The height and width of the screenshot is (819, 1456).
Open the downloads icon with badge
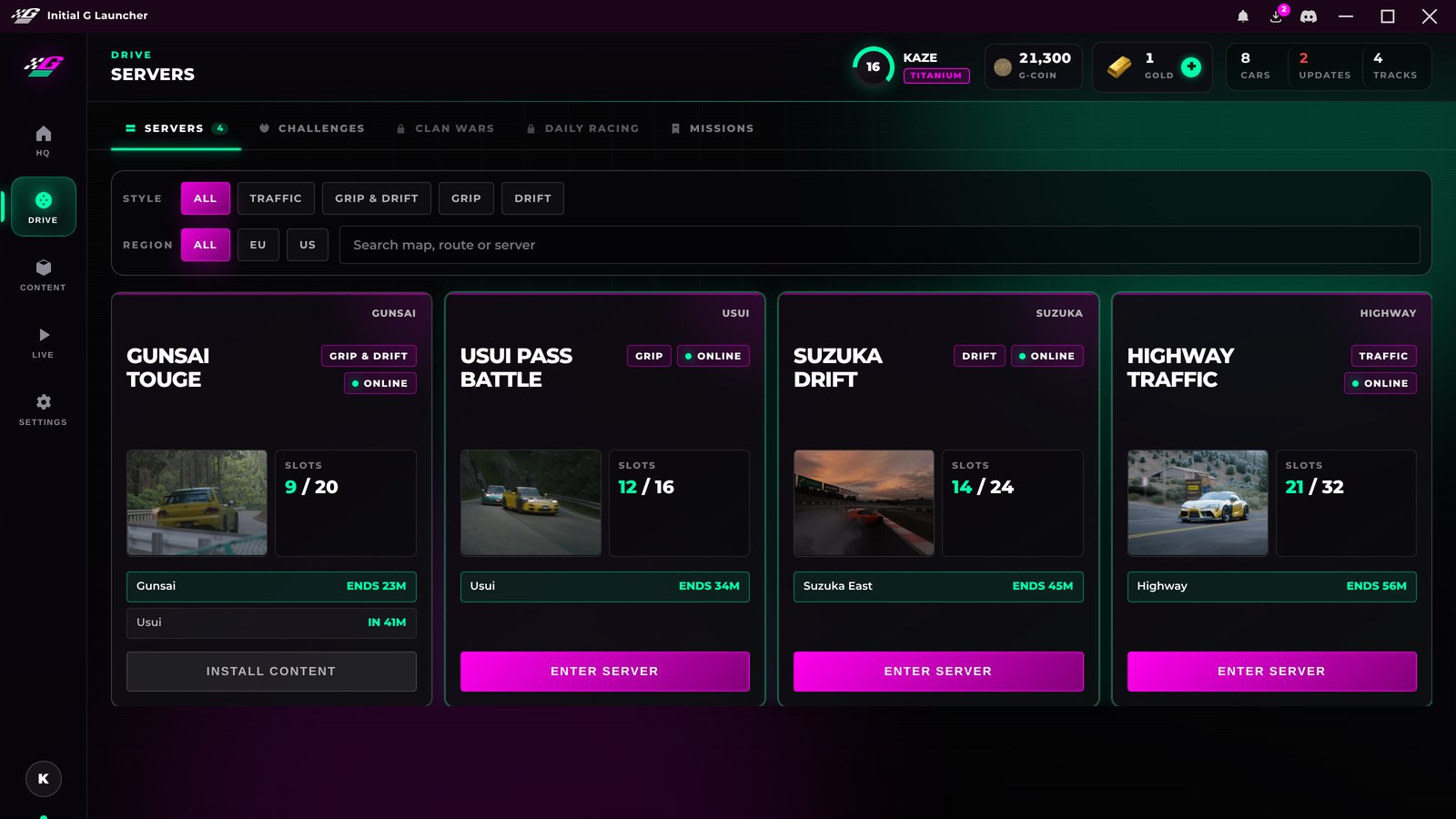[1277, 16]
